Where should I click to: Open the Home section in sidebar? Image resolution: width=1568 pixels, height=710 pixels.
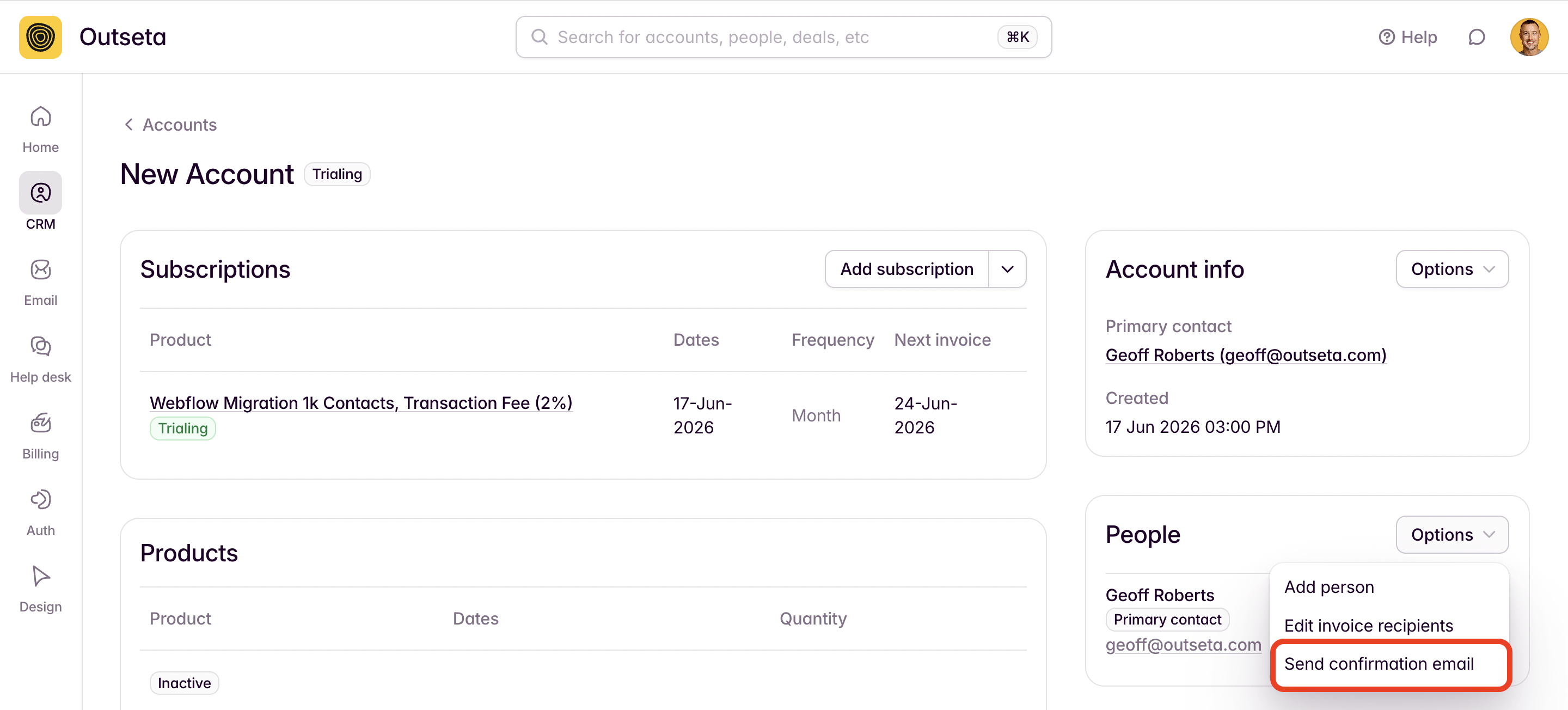[40, 130]
